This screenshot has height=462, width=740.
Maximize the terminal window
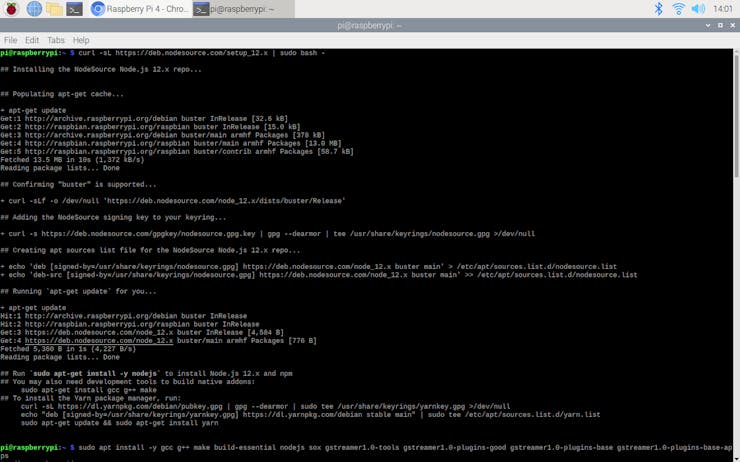tap(720, 25)
